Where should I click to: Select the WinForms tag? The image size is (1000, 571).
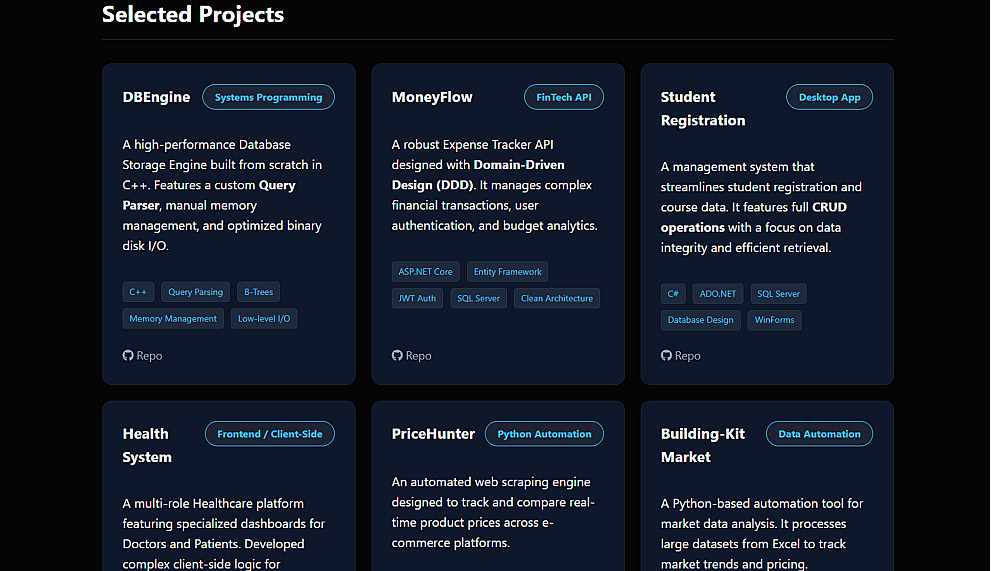pyautogui.click(x=774, y=320)
